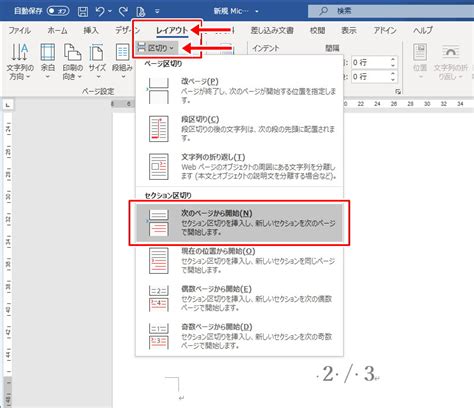Click the Redo arrow icon

[123, 12]
